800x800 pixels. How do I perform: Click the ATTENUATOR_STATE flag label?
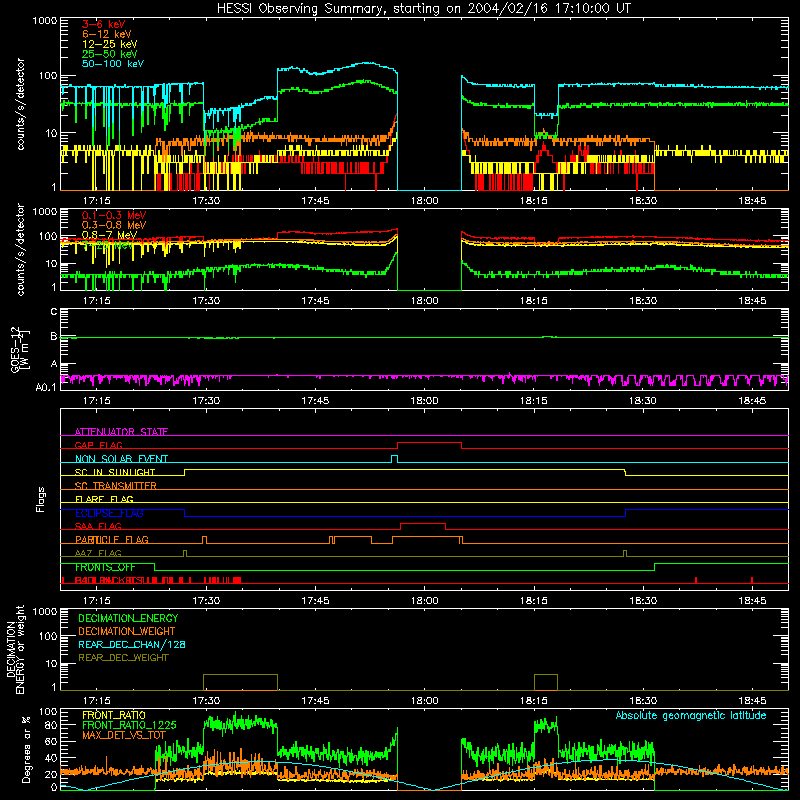click(121, 432)
